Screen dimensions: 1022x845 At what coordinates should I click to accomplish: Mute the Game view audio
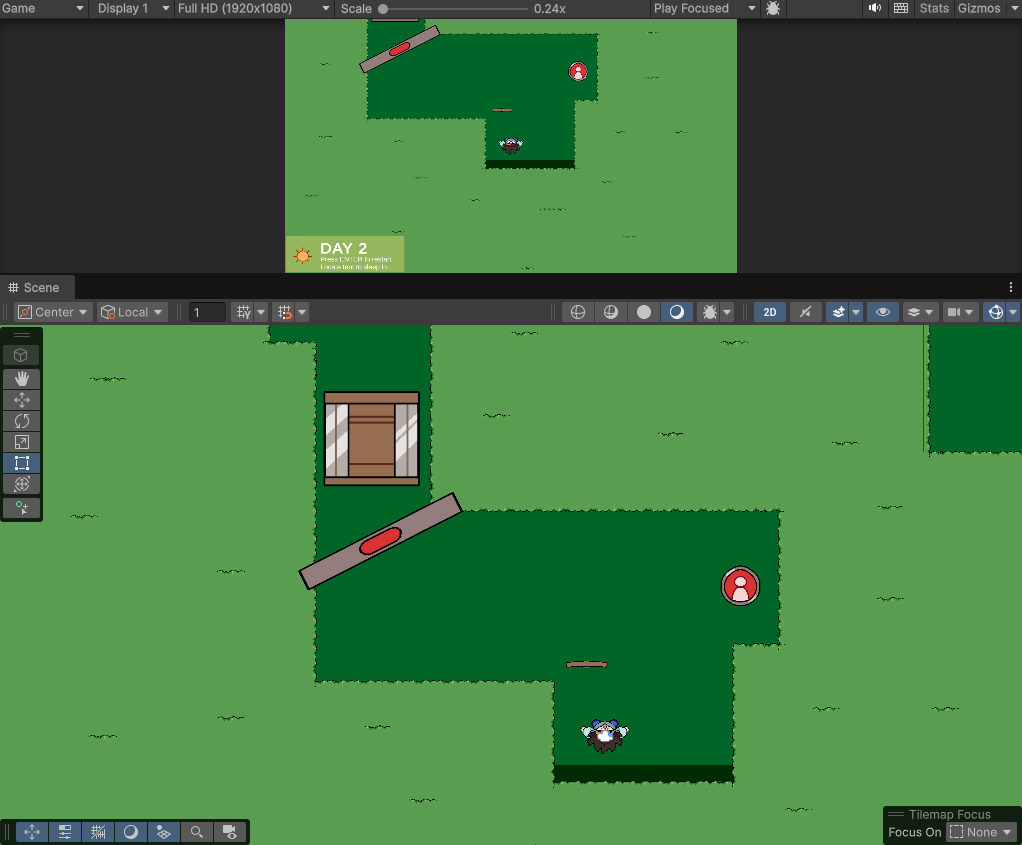[875, 8]
